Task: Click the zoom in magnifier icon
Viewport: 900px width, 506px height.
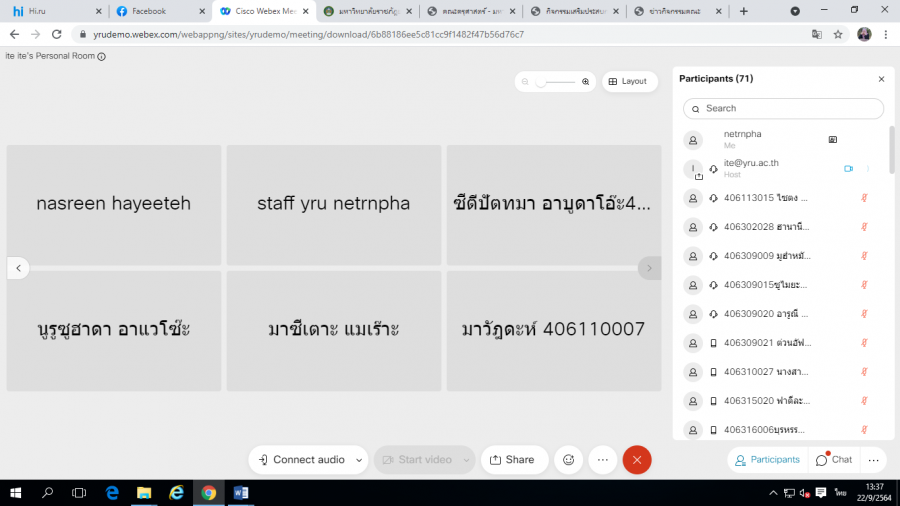Action: tap(586, 82)
